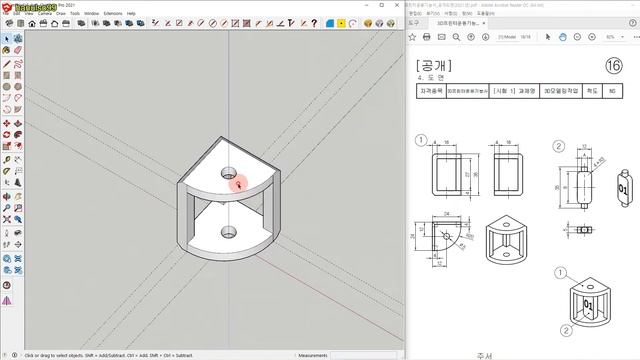Screen dimensions: 640x360
Task: Click the blue shape icon in top toolbar
Action: coord(330,24)
